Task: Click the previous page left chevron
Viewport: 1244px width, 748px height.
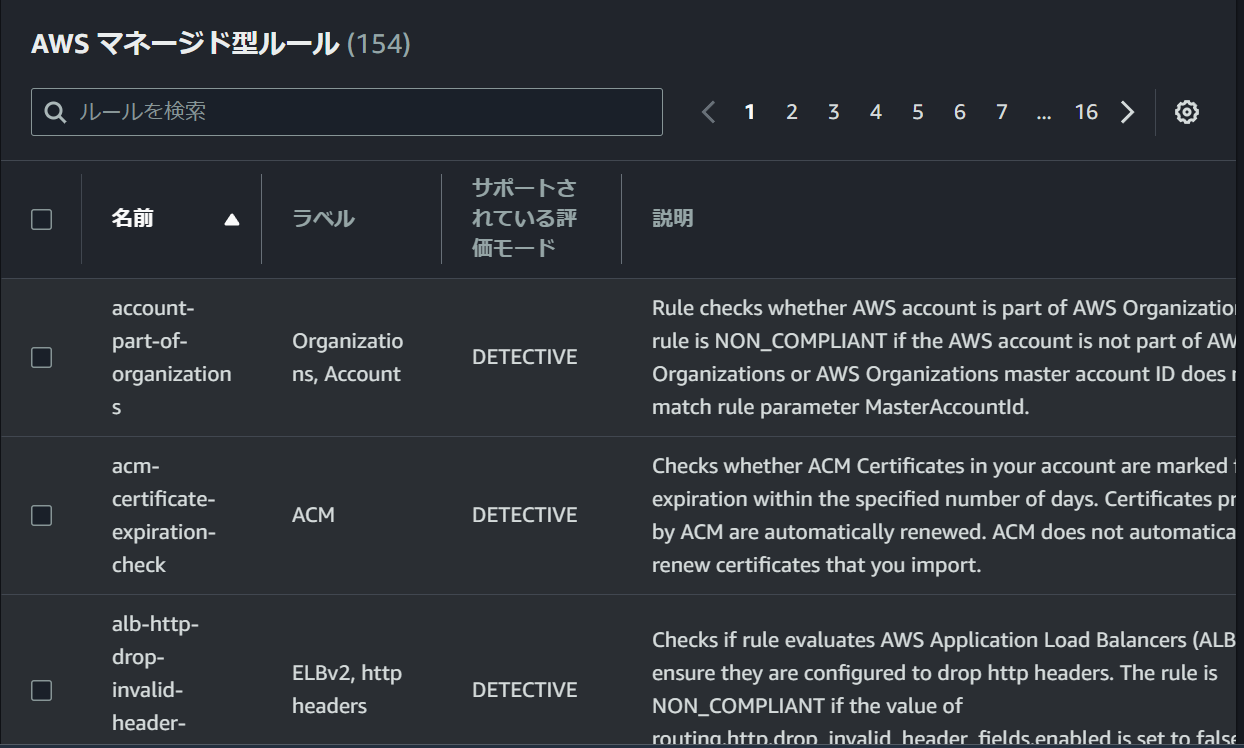Action: coord(709,112)
